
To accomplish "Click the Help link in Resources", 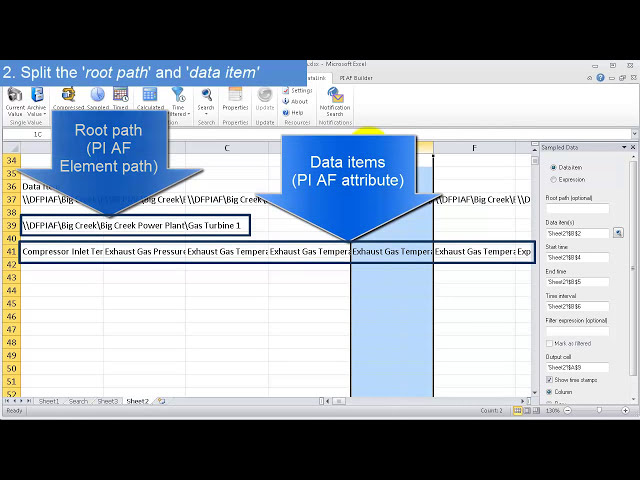I will tap(296, 112).
